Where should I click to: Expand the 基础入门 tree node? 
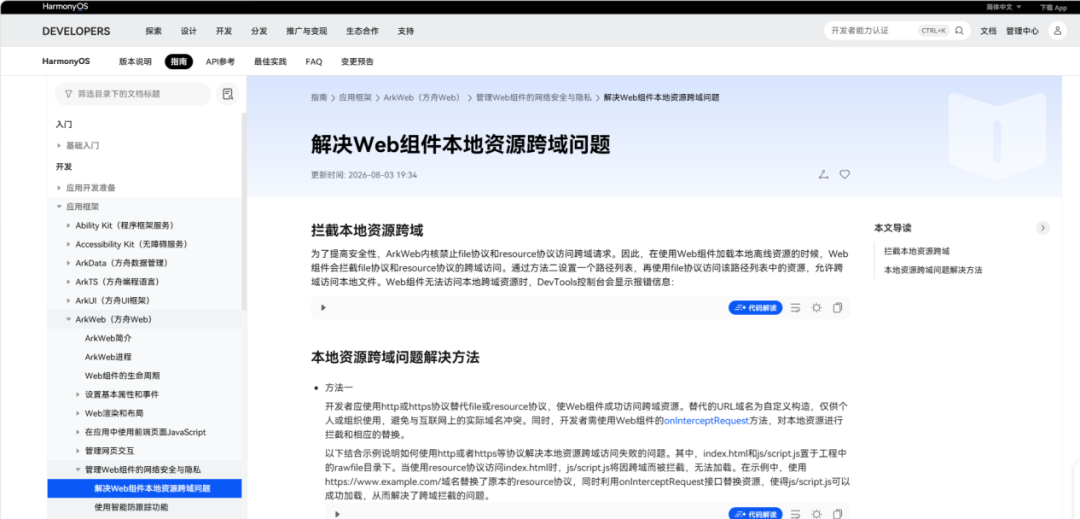tap(59, 146)
